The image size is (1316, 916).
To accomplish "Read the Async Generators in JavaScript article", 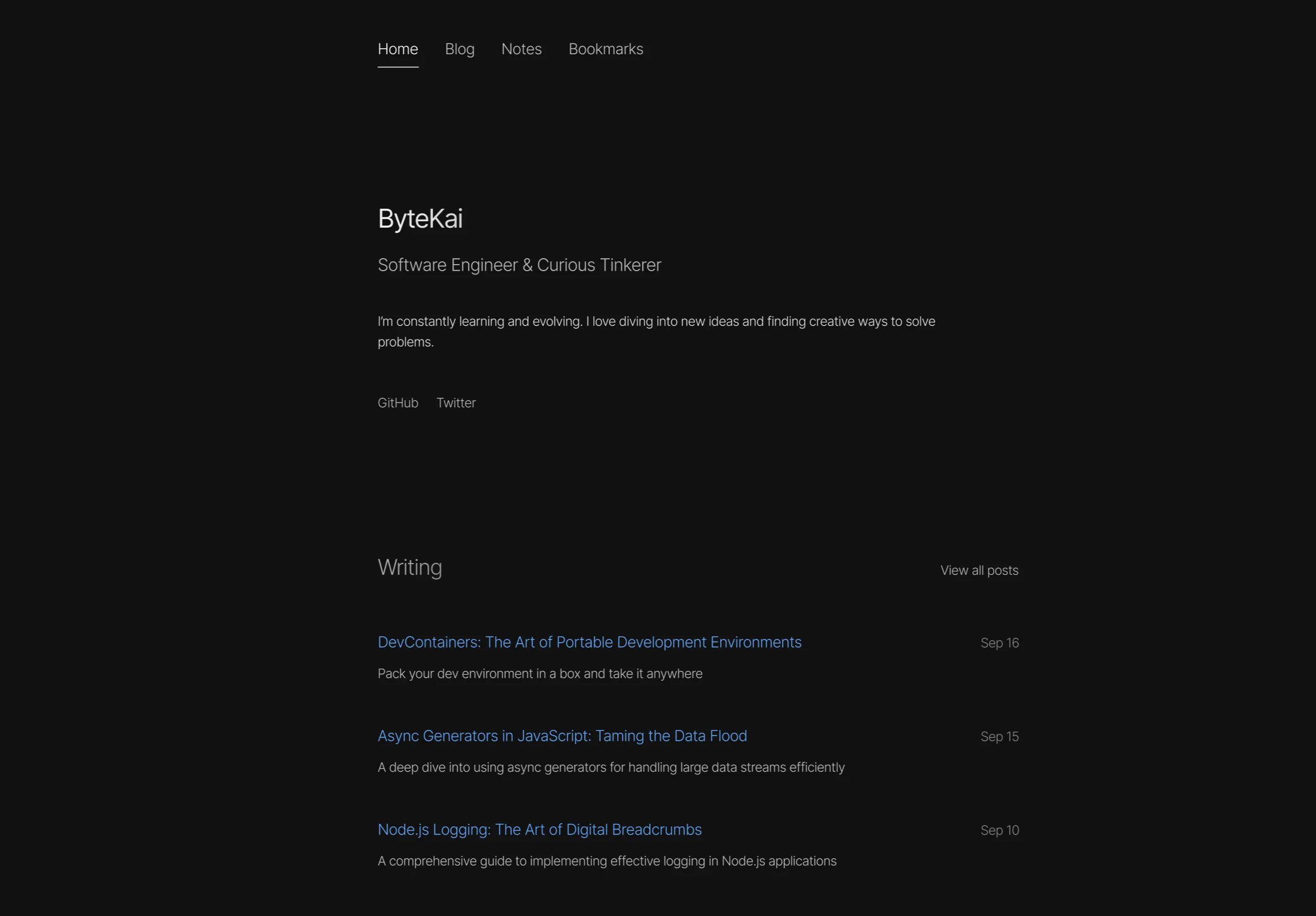I will (x=562, y=736).
